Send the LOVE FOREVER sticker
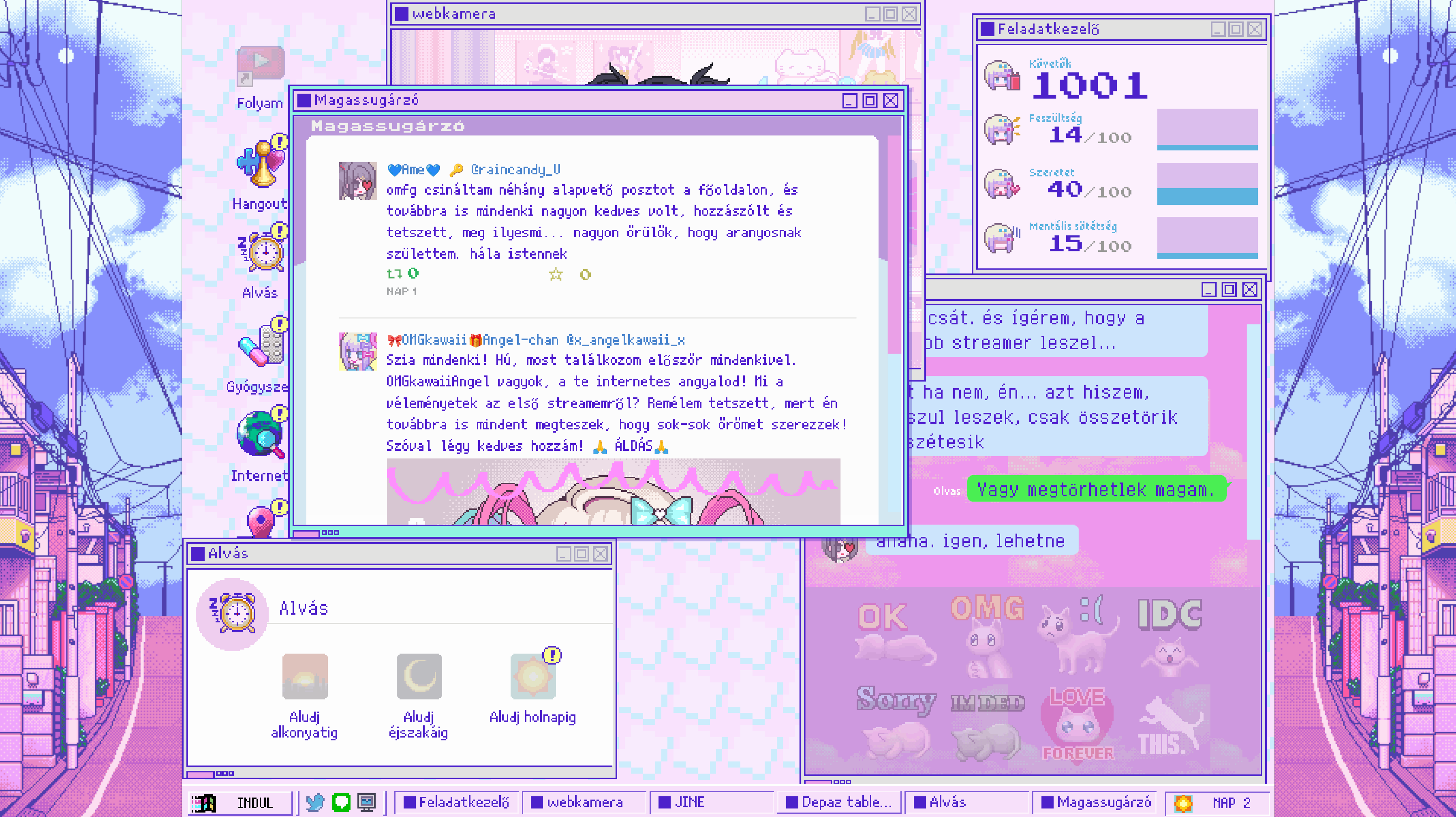 [x=1077, y=724]
